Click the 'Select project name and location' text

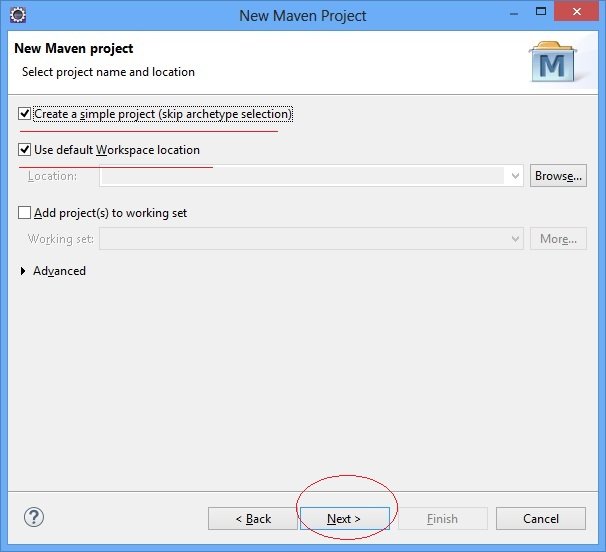(108, 72)
